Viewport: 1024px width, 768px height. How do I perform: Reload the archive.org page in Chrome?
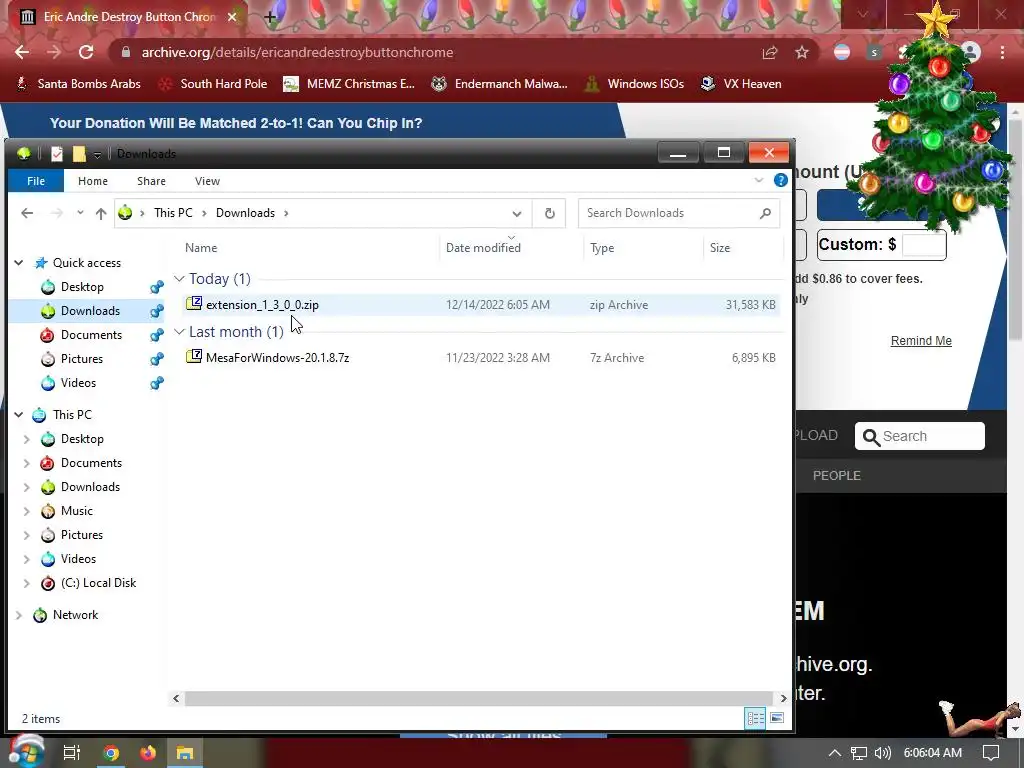point(86,52)
